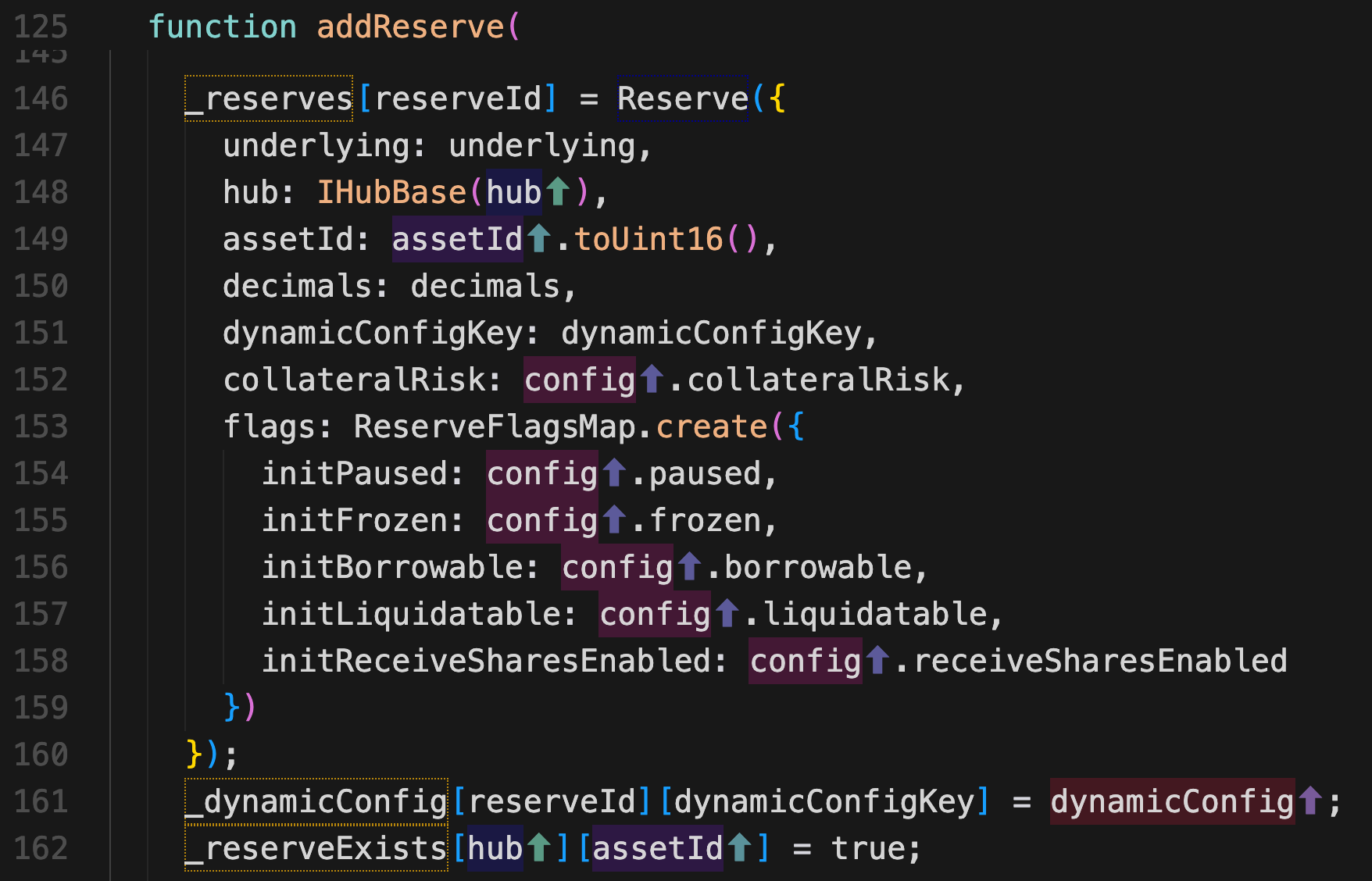Click the arrow icon after hub on line 148
Screen dimensions: 1372x881
[x=558, y=192]
